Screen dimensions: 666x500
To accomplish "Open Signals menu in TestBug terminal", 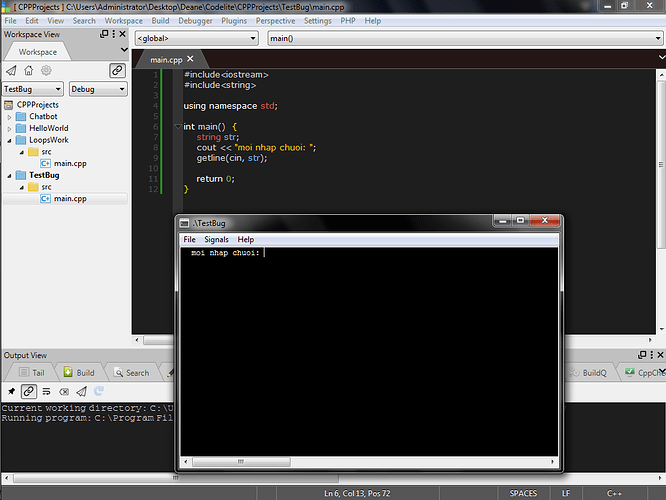I will [216, 240].
